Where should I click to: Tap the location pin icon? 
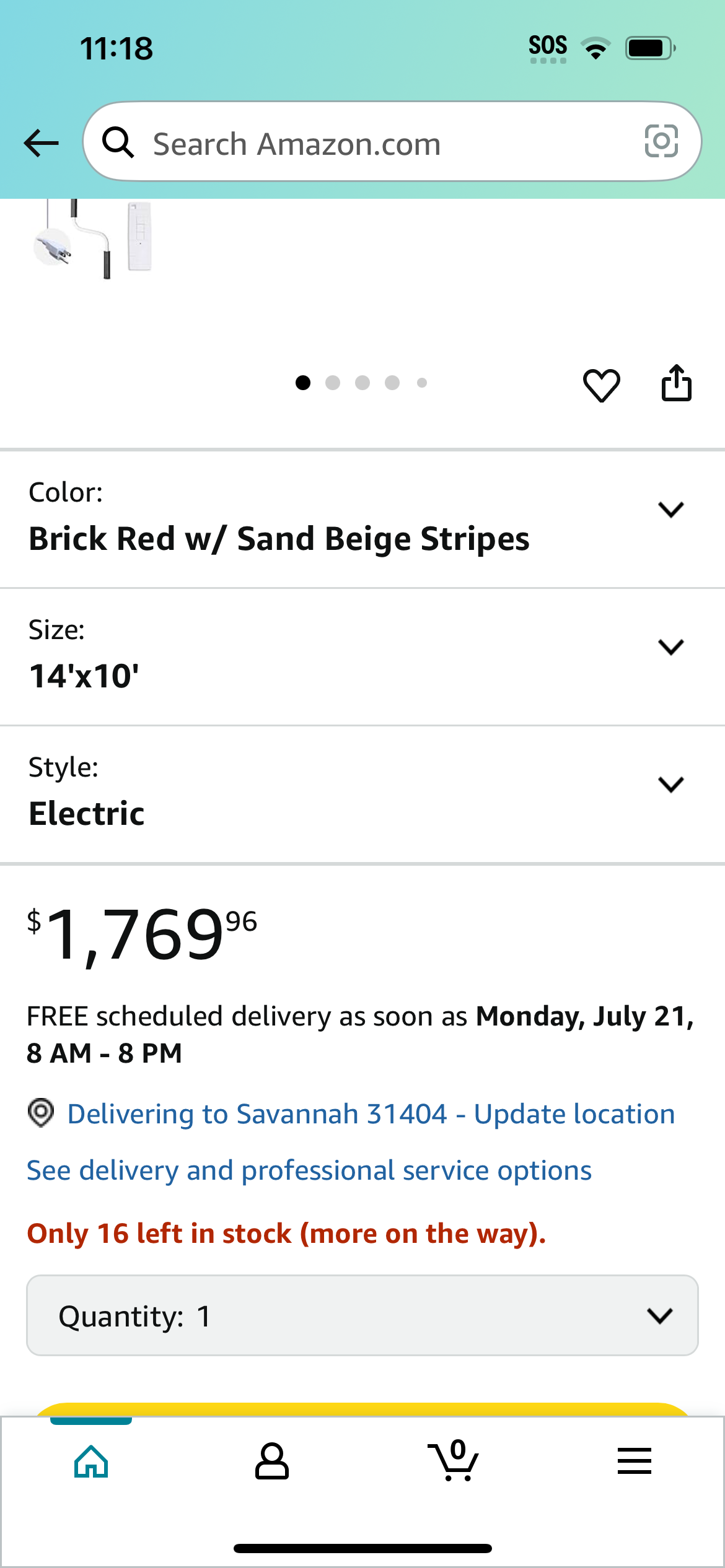coord(41,1113)
